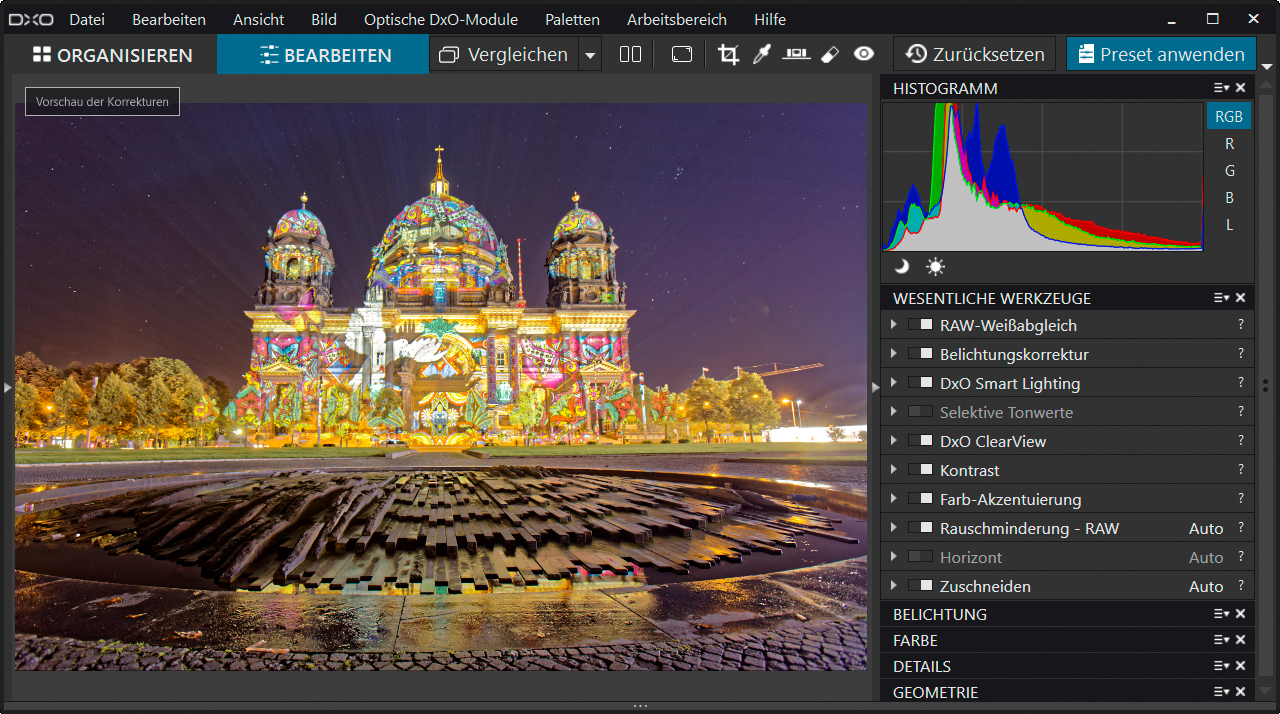Screen dimensions: 1280x714
Task: Expand the RAW-Weißabgleich section
Action: (893, 325)
